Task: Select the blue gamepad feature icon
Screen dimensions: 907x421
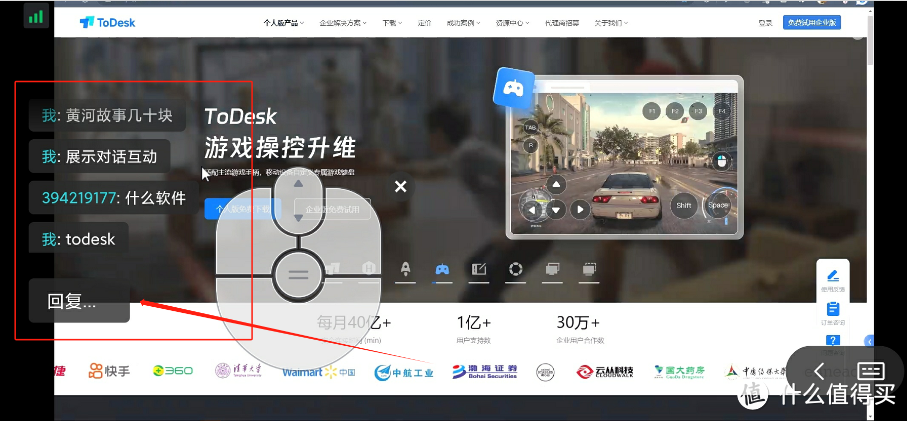Action: pyautogui.click(x=443, y=269)
